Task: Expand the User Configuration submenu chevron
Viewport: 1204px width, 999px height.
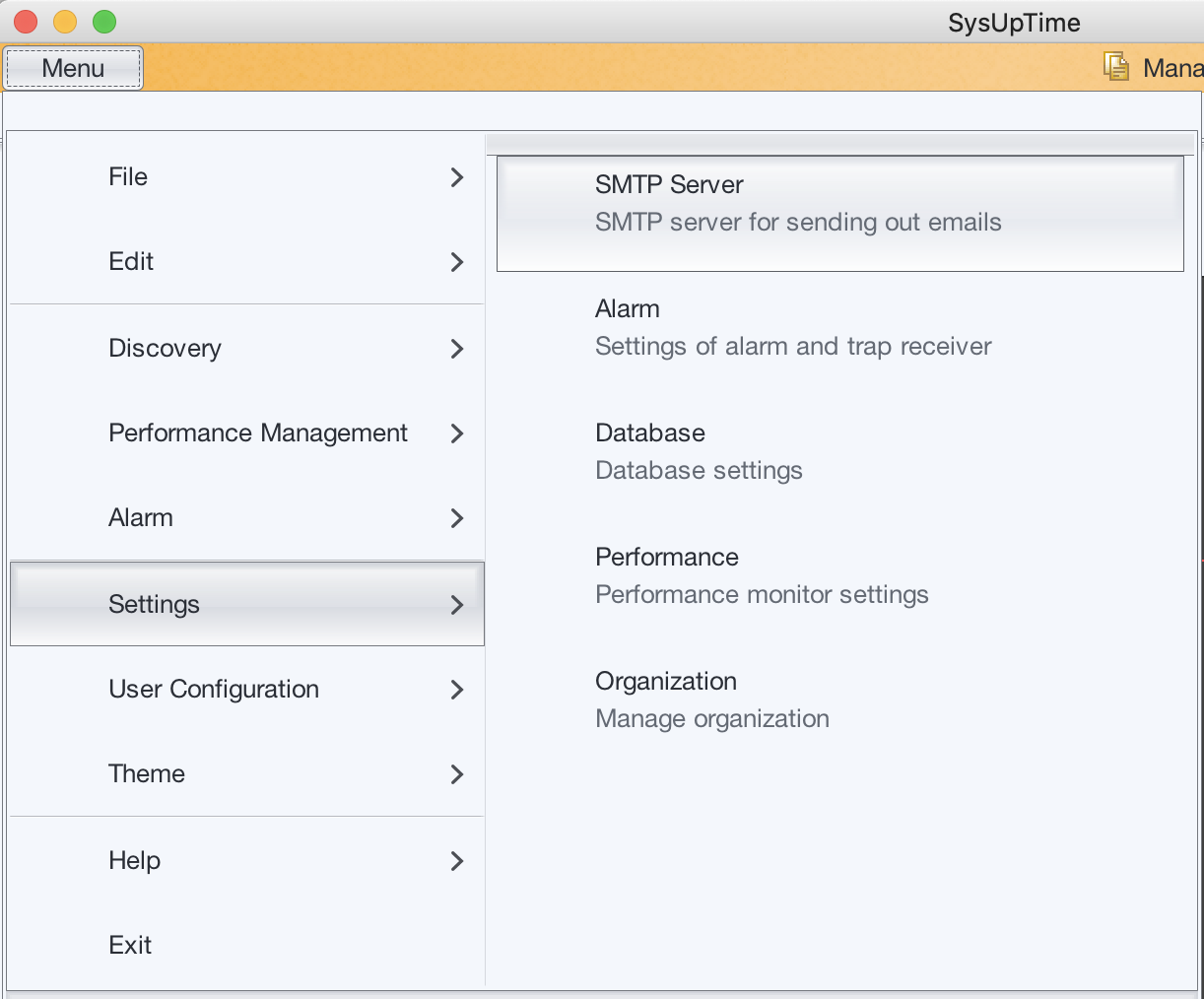Action: (x=456, y=690)
